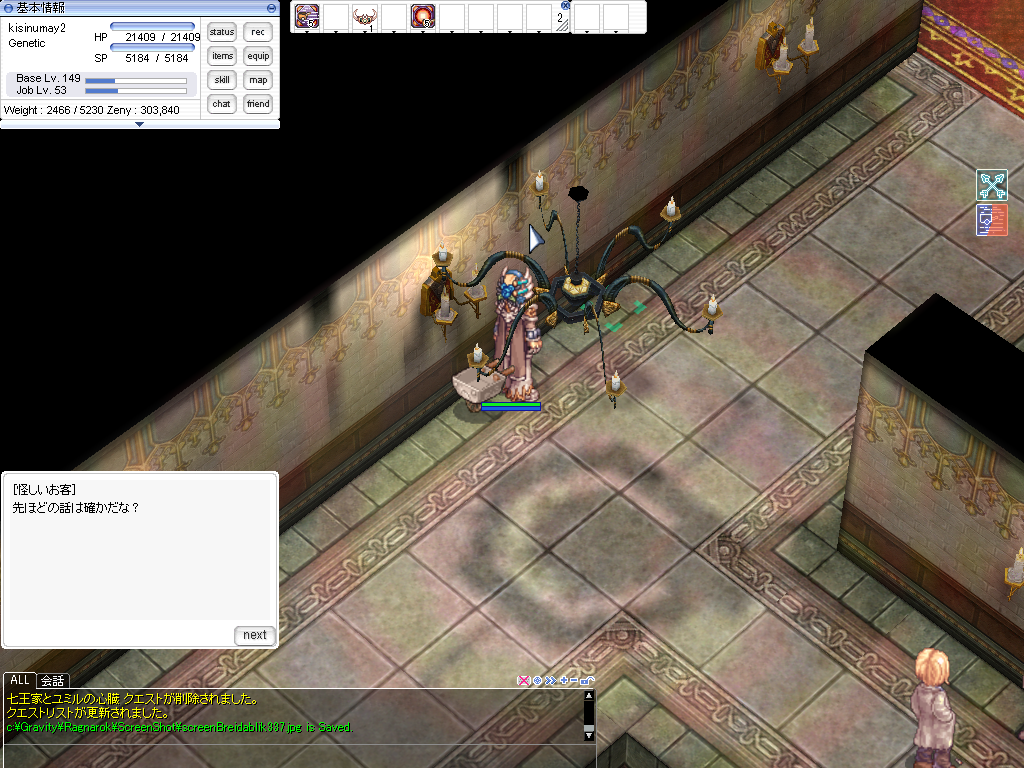The height and width of the screenshot is (768, 1024).
Task: Click the screenshot saved message line
Action: (x=180, y=727)
